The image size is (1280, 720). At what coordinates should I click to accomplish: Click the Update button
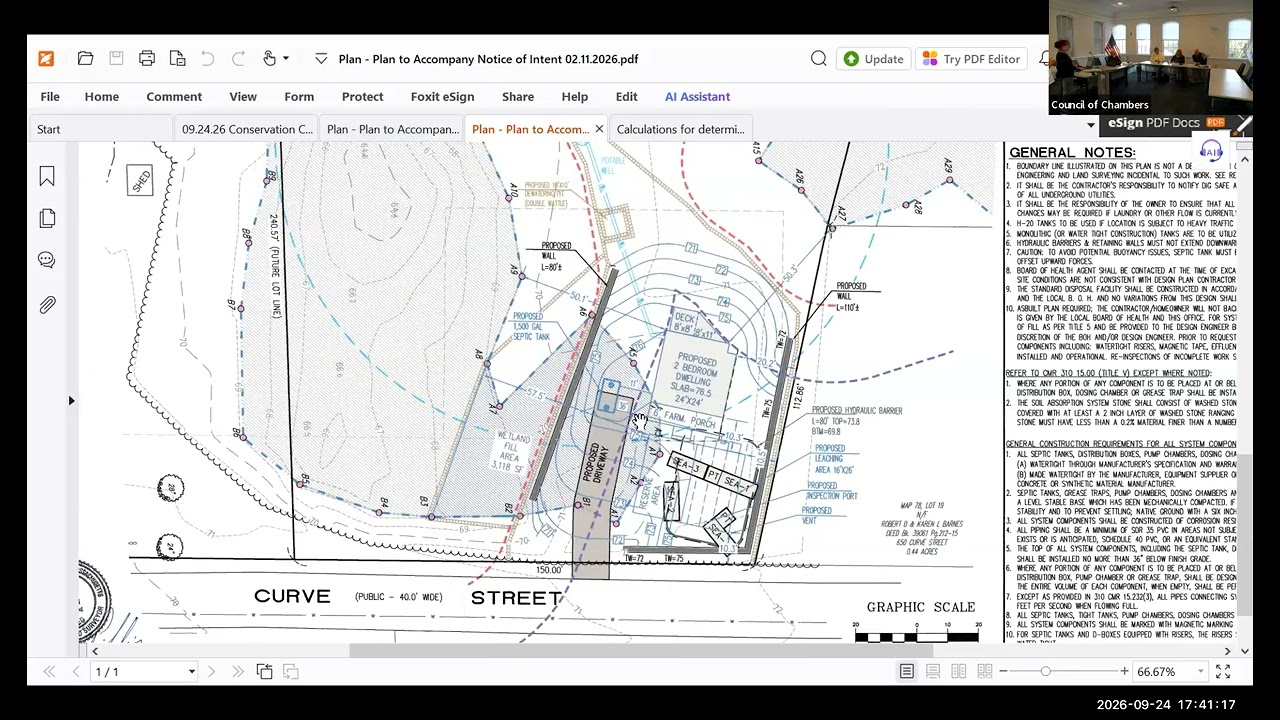click(x=873, y=59)
